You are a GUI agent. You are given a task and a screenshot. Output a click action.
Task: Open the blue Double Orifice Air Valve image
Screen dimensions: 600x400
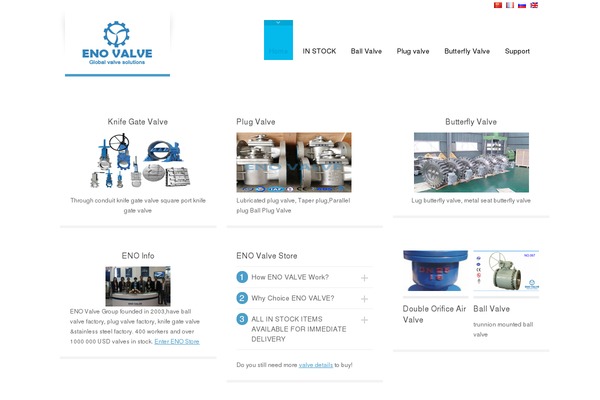435,271
